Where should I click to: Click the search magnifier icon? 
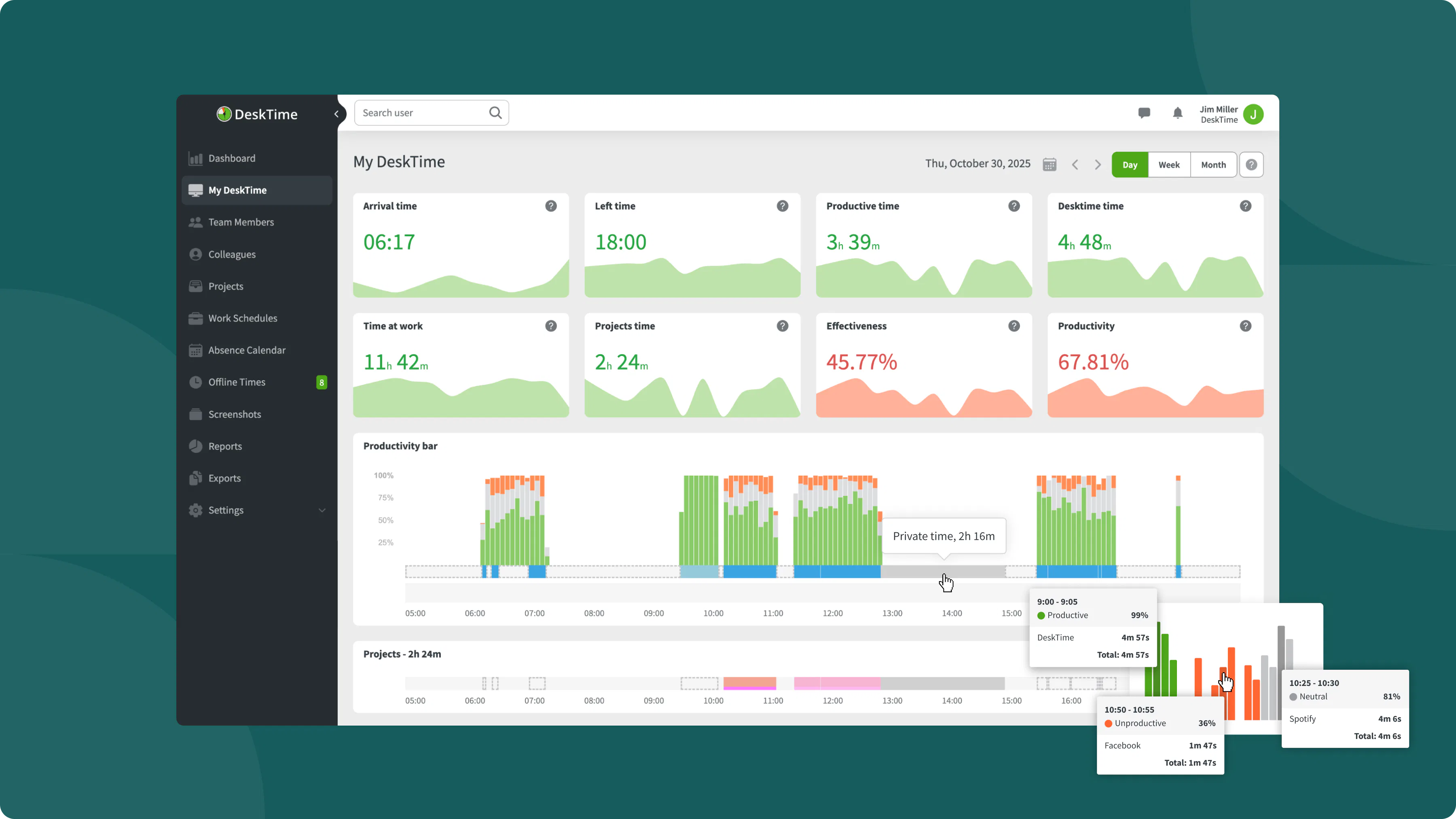coord(495,112)
